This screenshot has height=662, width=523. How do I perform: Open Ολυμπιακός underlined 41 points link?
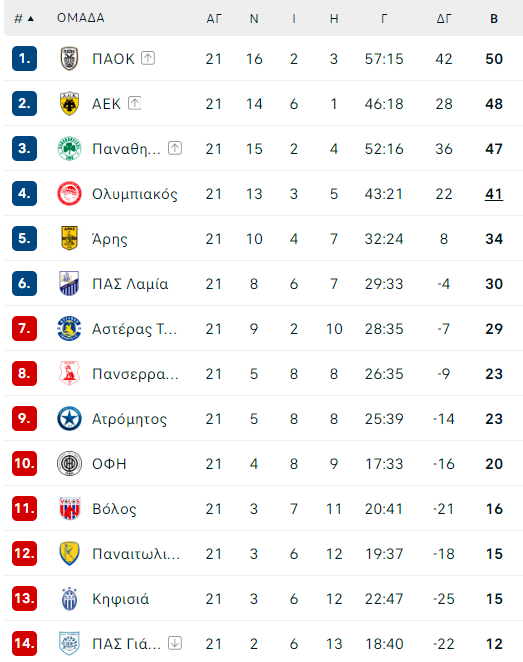click(494, 194)
